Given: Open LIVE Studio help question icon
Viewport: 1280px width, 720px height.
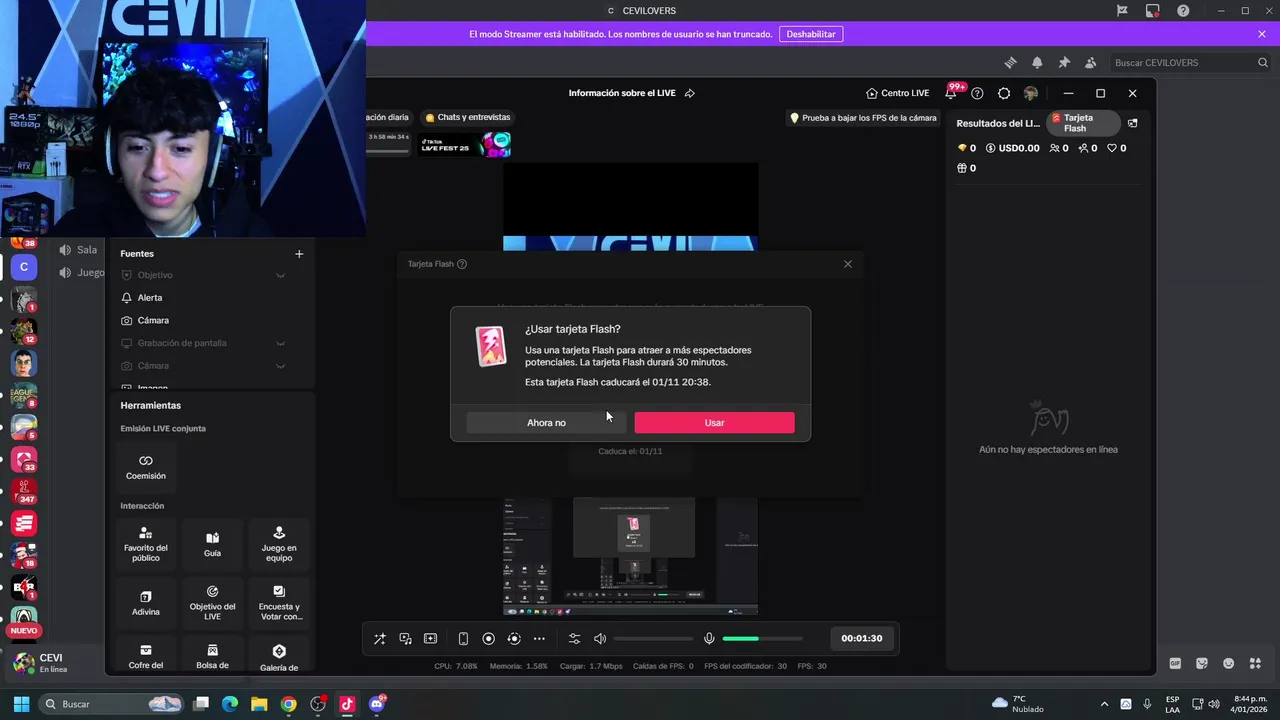Looking at the screenshot, I should (978, 93).
